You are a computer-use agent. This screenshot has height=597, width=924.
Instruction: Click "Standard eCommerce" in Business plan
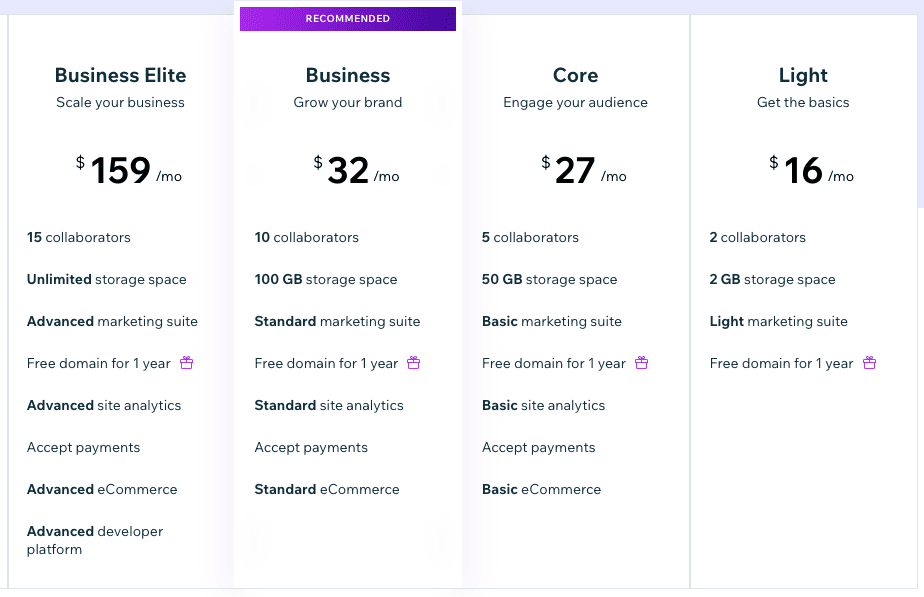pyautogui.click(x=327, y=490)
